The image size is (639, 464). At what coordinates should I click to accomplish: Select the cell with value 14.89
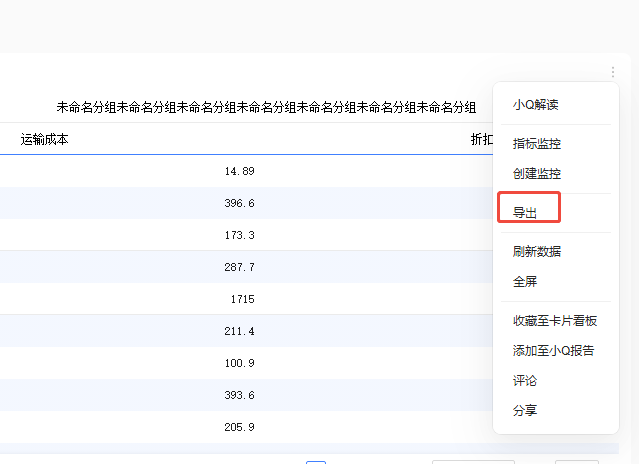pos(239,171)
